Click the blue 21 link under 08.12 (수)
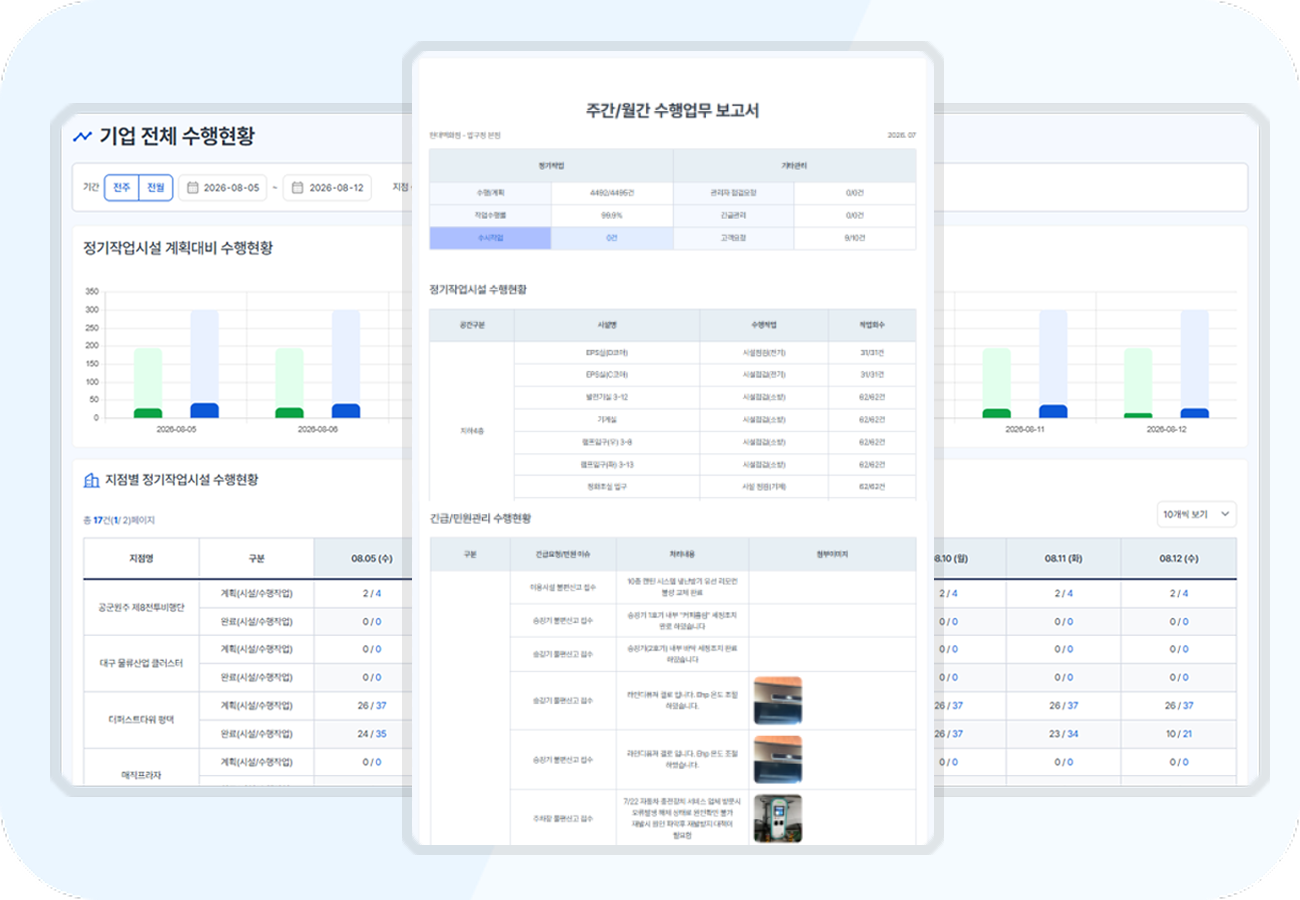This screenshot has height=900, width=1300. pos(1187,733)
